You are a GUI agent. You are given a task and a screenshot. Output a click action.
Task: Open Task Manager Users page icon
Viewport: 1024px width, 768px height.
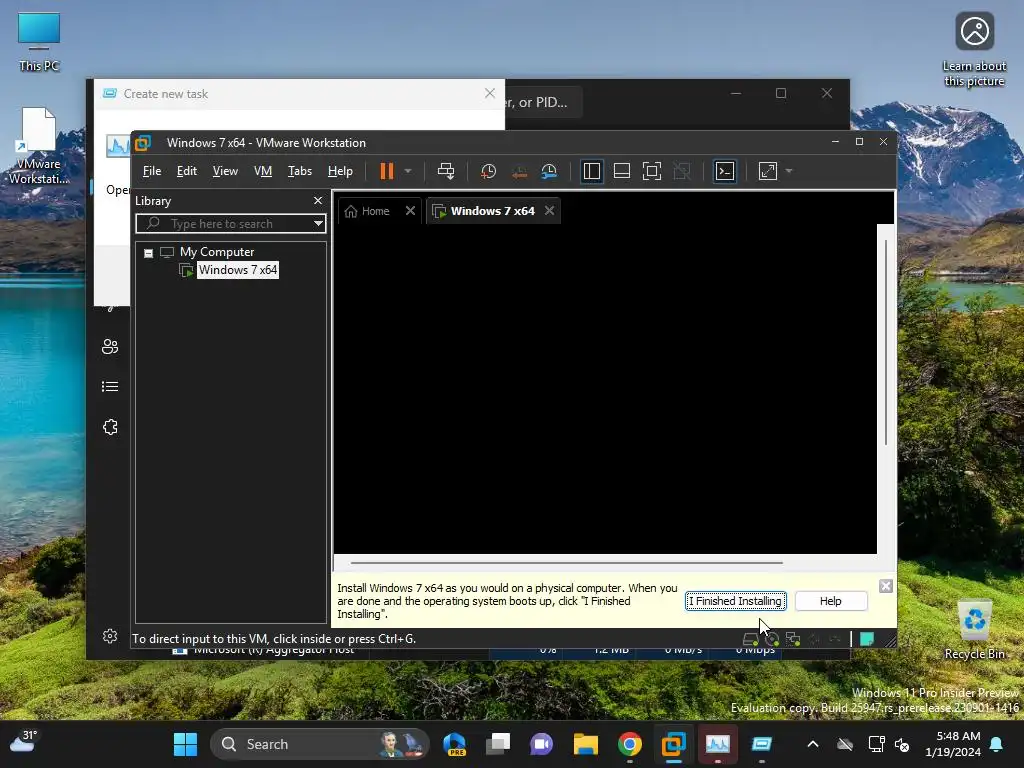(x=110, y=346)
